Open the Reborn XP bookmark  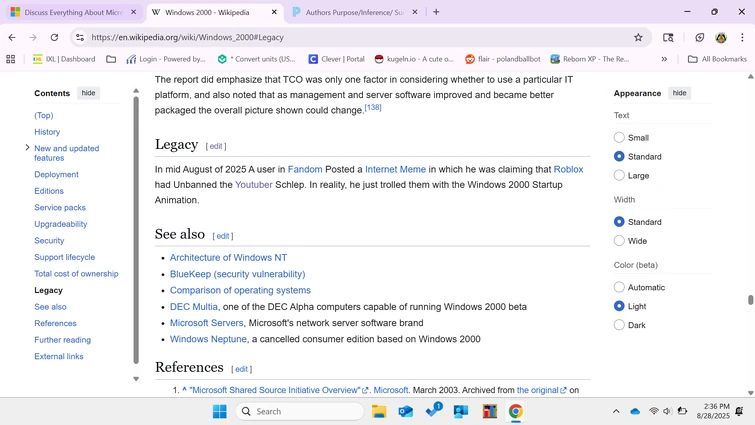point(590,59)
